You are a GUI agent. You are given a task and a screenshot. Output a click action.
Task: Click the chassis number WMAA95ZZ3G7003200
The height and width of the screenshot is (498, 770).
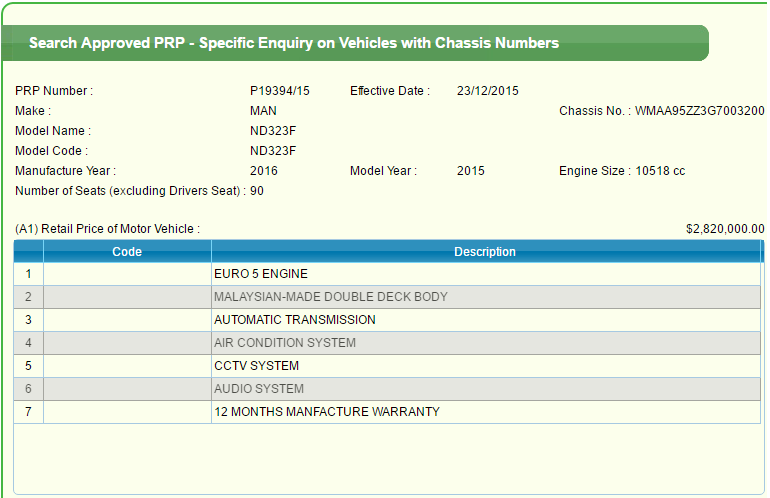click(x=699, y=111)
